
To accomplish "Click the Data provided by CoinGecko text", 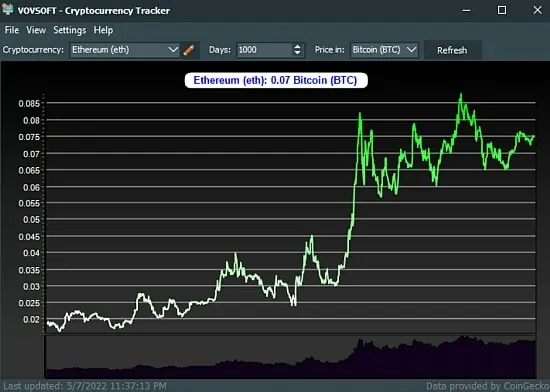I will point(488,386).
